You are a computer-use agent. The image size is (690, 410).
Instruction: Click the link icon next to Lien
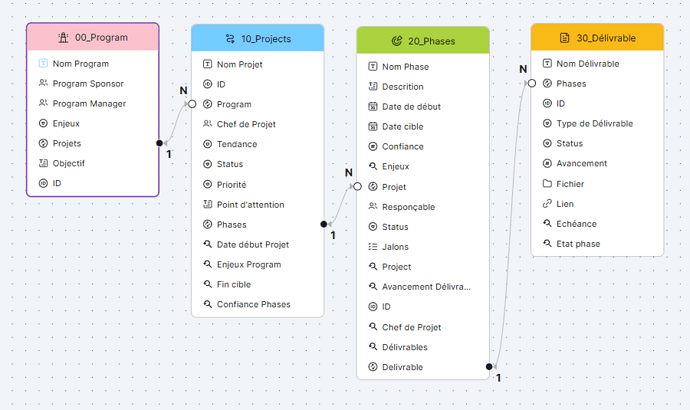point(547,204)
